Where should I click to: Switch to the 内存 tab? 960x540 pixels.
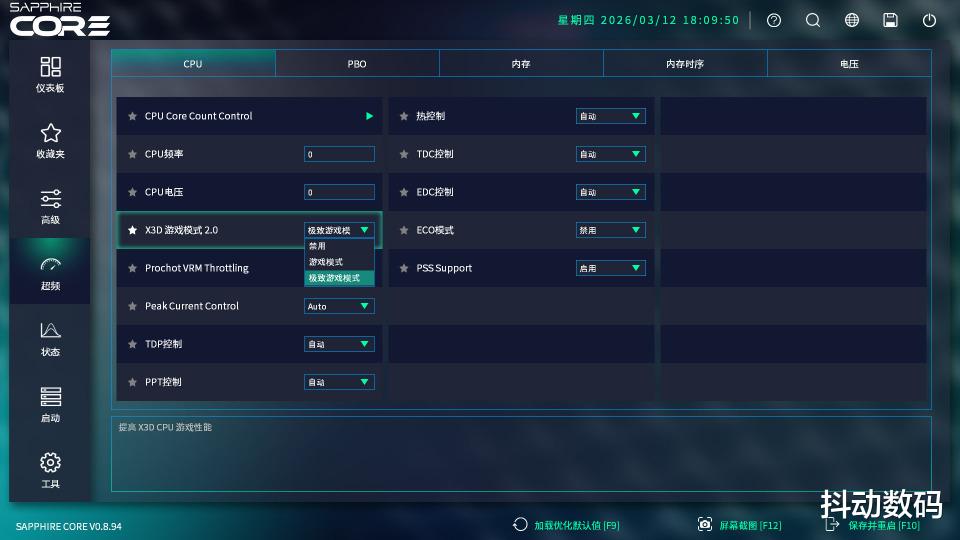521,64
